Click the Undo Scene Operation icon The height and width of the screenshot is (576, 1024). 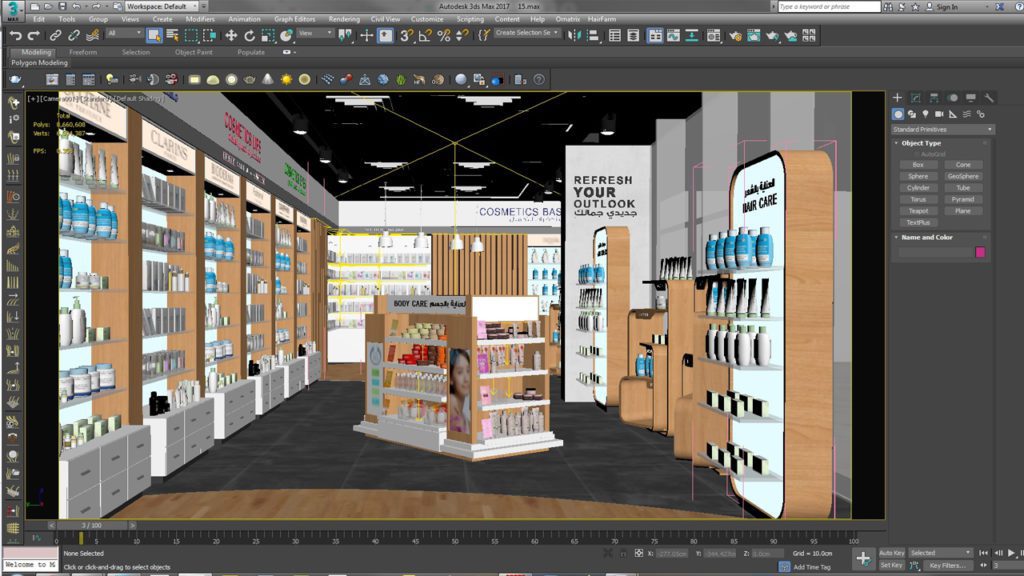(x=16, y=33)
